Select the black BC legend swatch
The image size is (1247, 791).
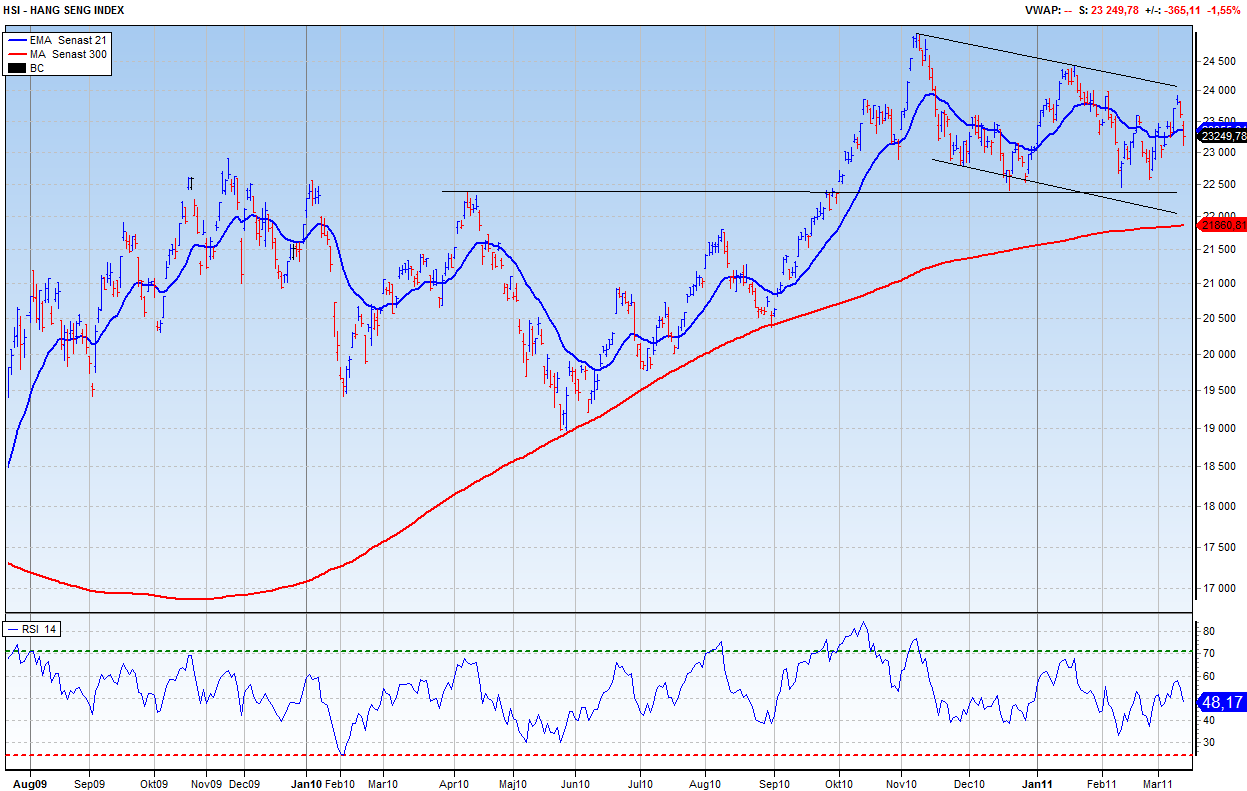(17, 68)
